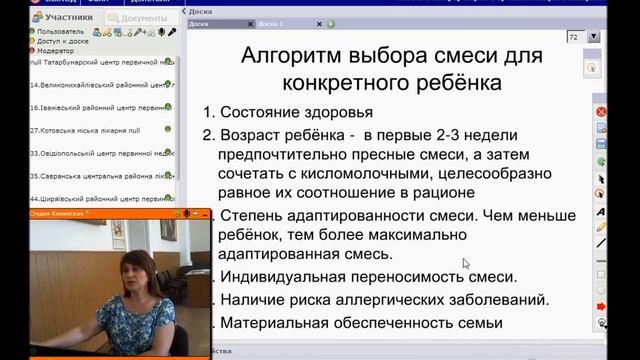This screenshot has width=640, height=360.
Task: Select the arrow pointer tool
Action: tap(601, 178)
